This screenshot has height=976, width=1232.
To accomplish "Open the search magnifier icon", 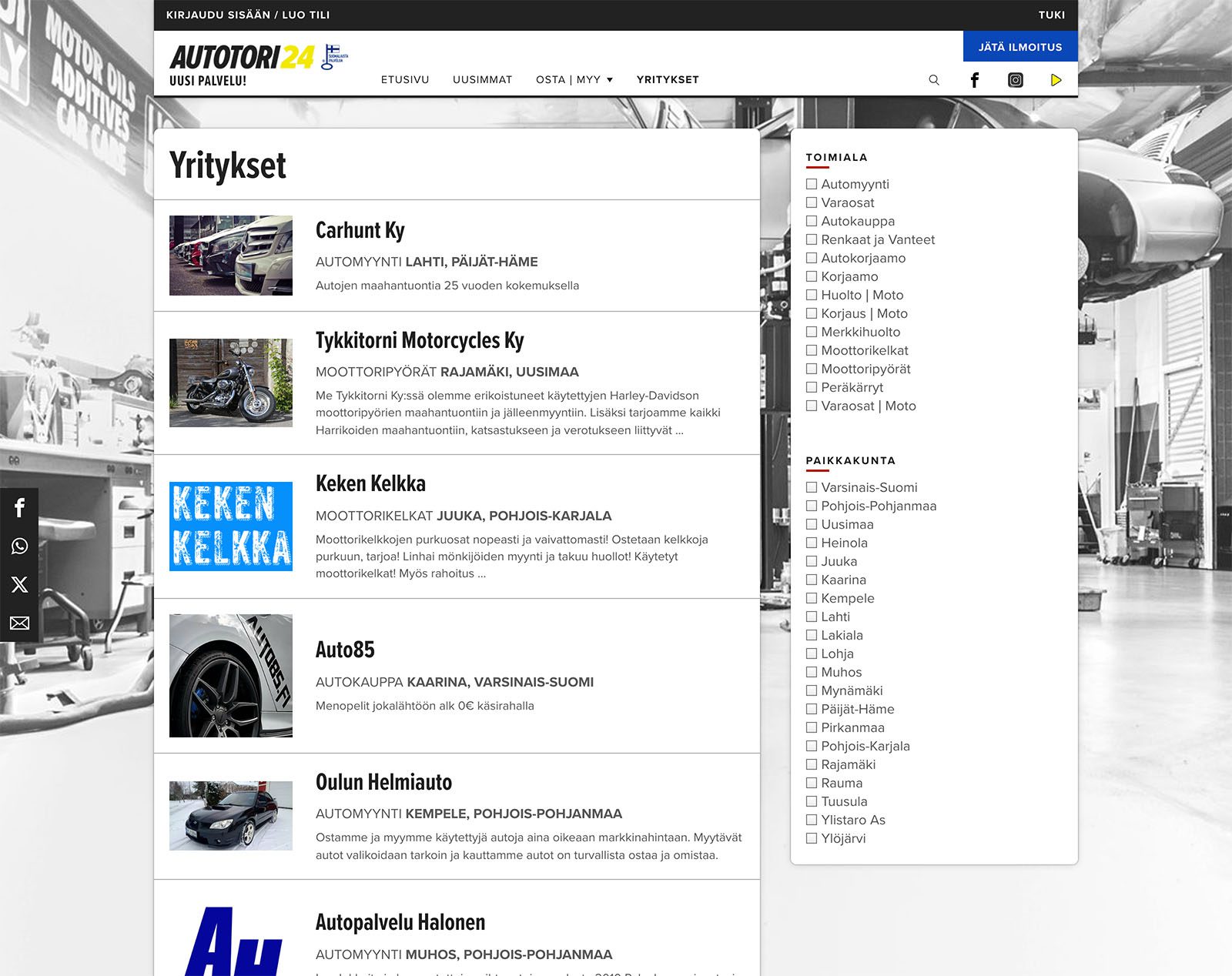I will pyautogui.click(x=934, y=80).
